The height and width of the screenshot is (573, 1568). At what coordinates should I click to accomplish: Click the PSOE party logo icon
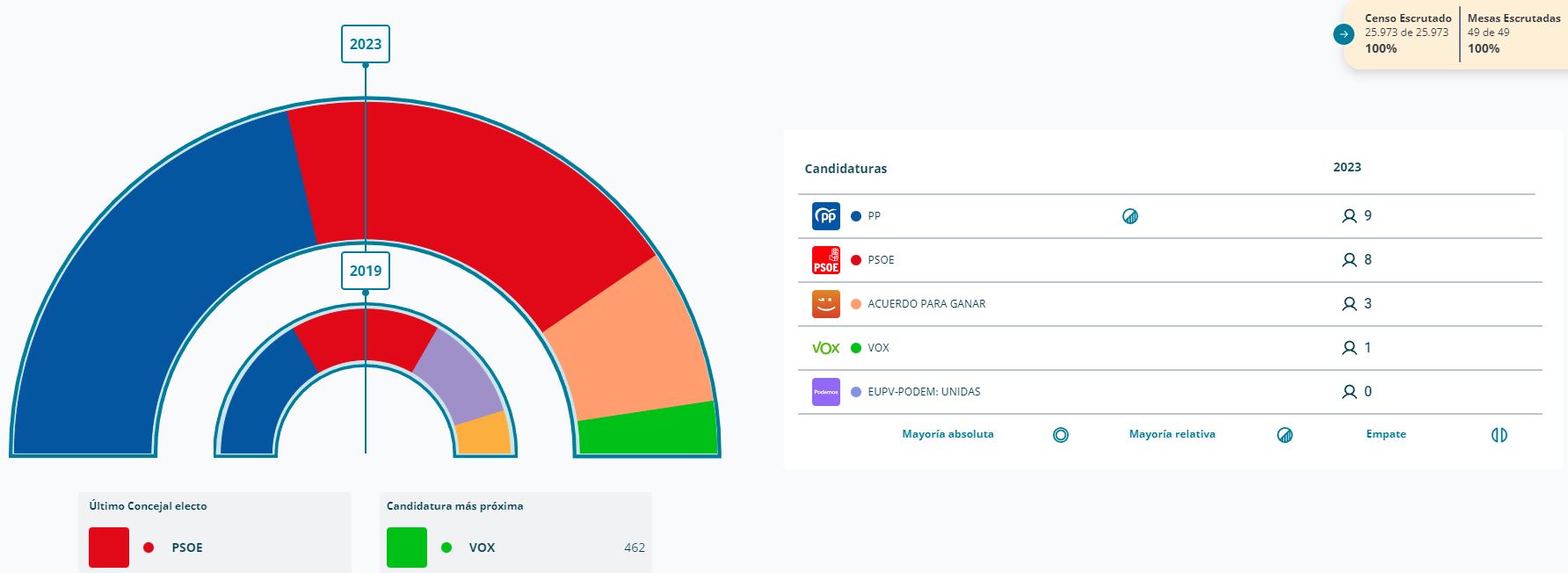pos(826,260)
